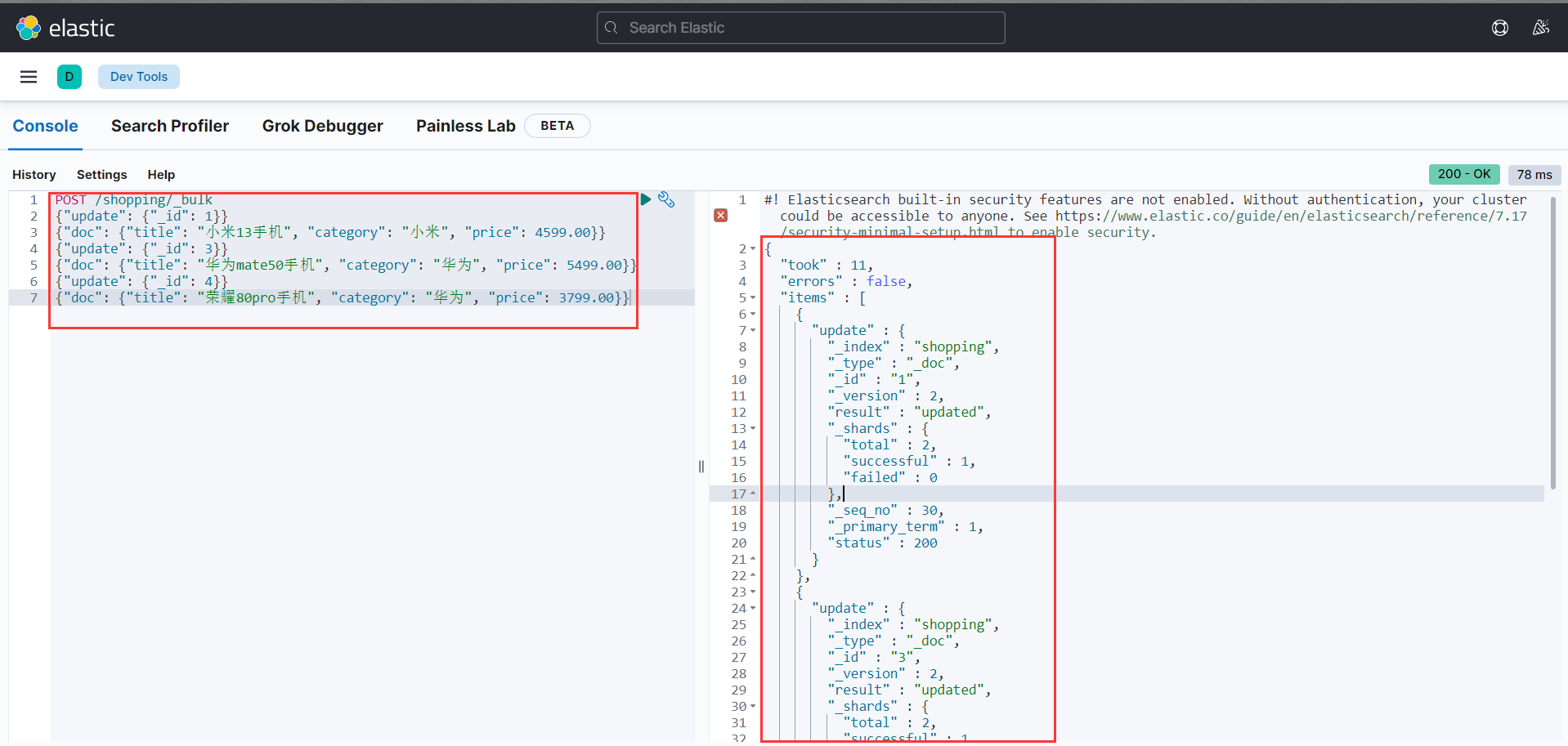Click the green D space avatar
Viewport: 1568px width, 746px height.
[x=69, y=77]
